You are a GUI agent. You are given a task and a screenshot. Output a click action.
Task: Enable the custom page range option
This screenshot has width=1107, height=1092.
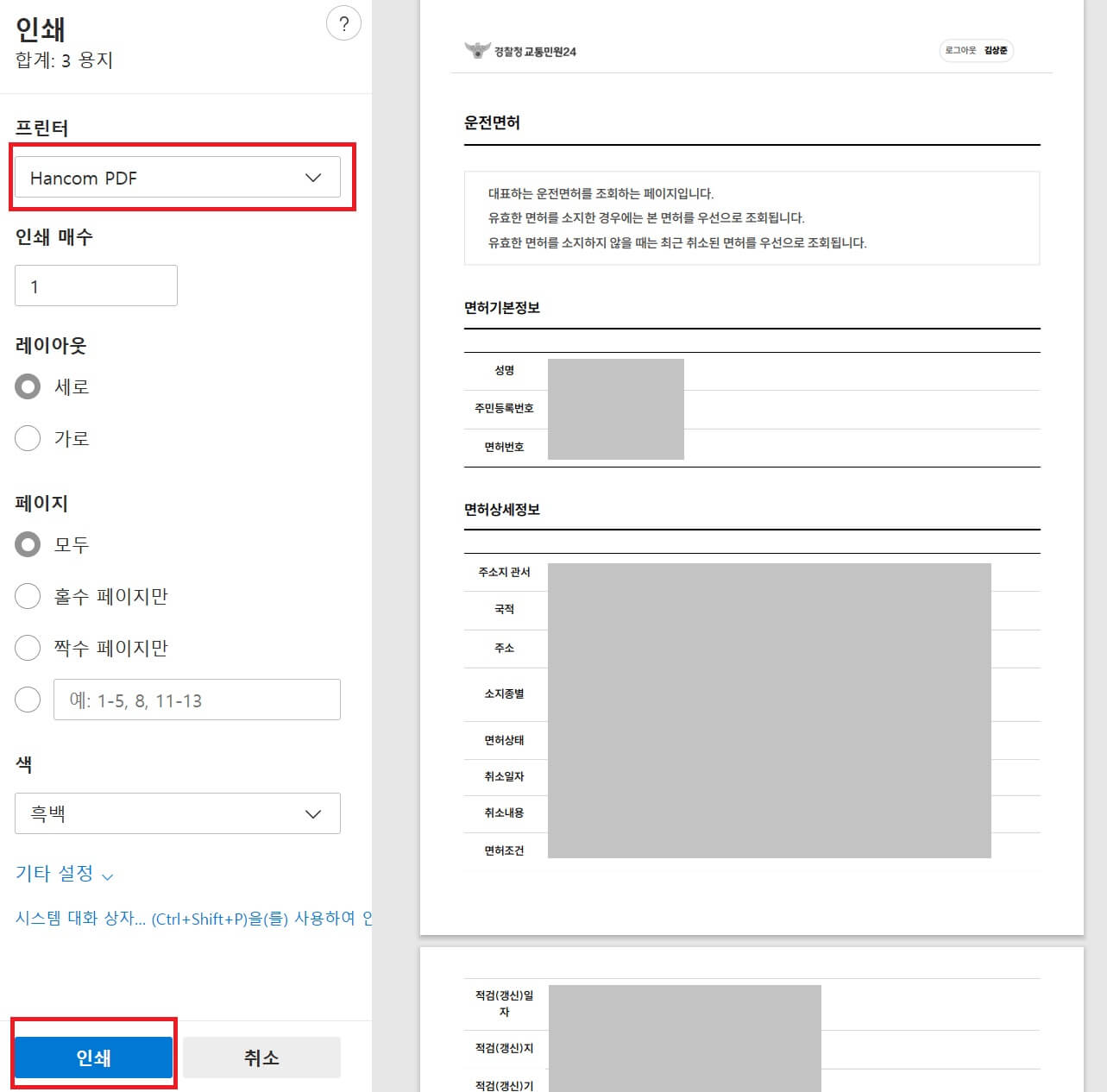[x=28, y=700]
